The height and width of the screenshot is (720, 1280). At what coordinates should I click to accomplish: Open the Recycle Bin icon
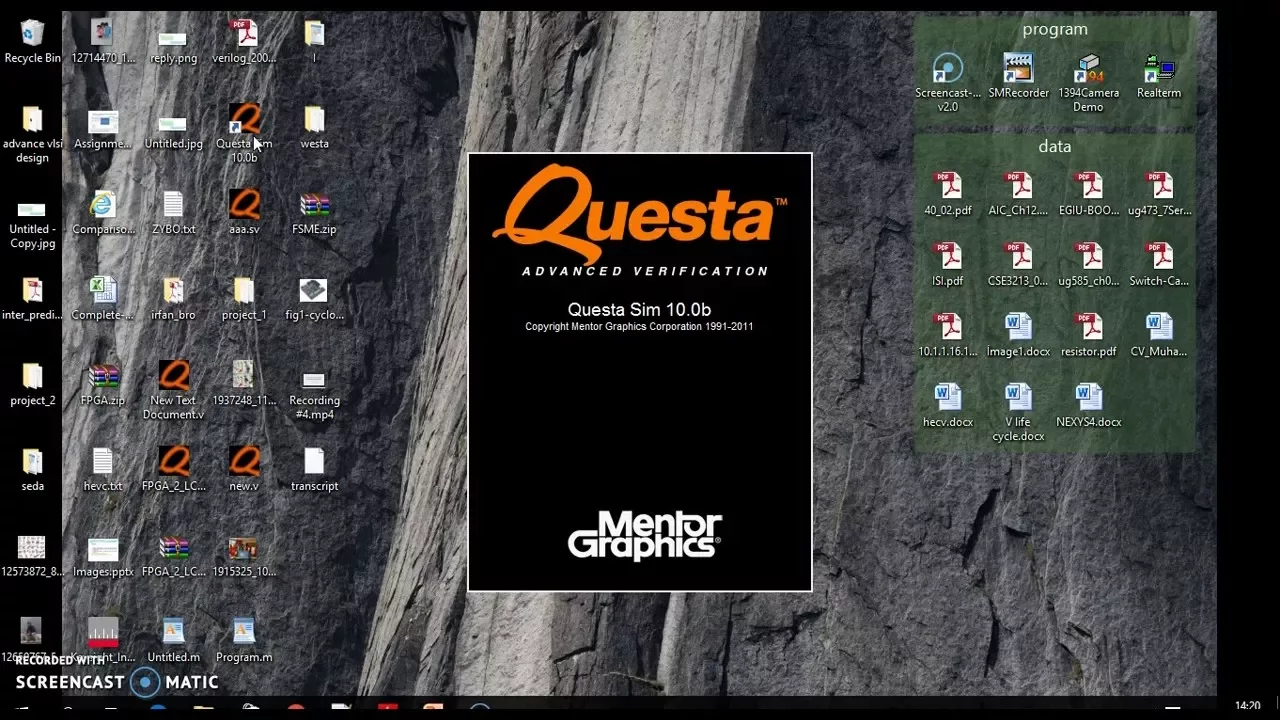32,42
